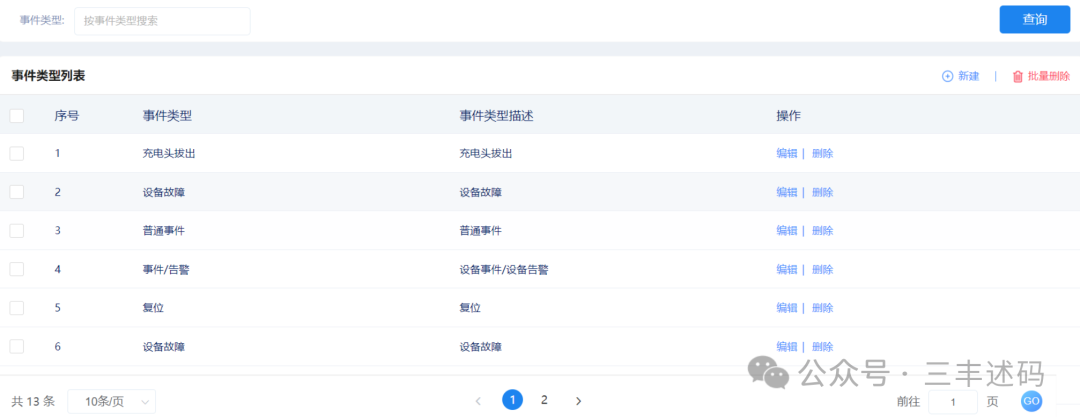Screen dimensions: 1080x417
Task: Edit the 事件/告警 row
Action: coord(787,269)
